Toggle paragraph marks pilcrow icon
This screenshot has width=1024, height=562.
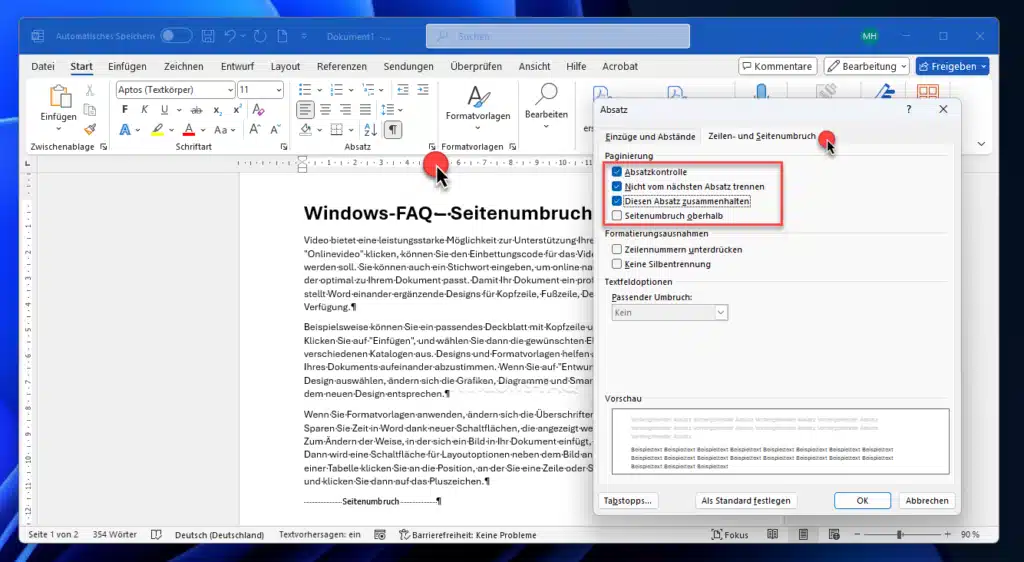[x=392, y=129]
